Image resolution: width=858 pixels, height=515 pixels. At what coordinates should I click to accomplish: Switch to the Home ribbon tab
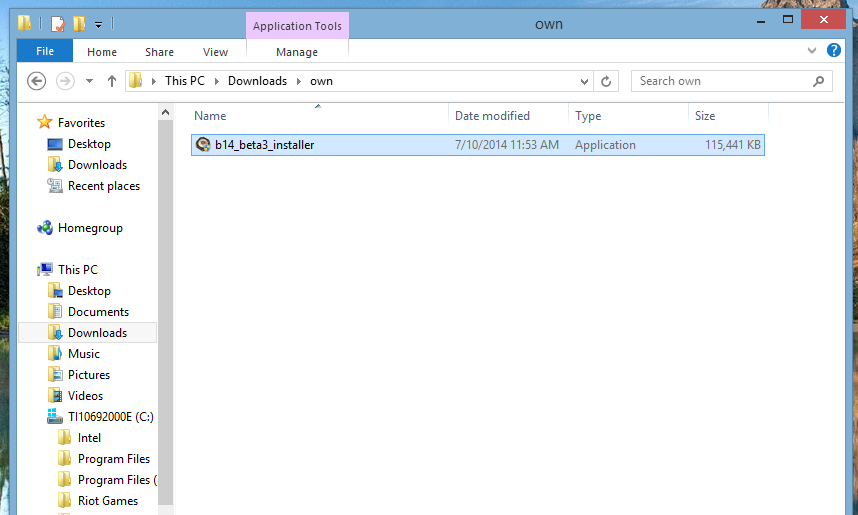point(102,52)
